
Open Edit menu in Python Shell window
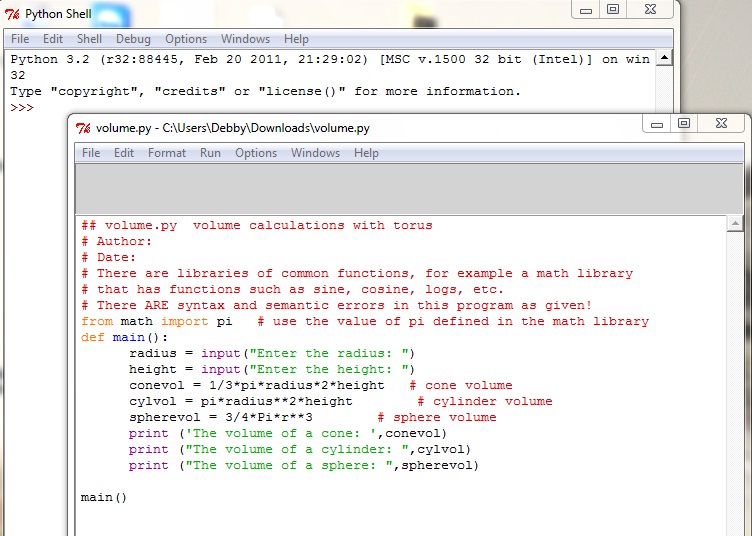[x=53, y=39]
